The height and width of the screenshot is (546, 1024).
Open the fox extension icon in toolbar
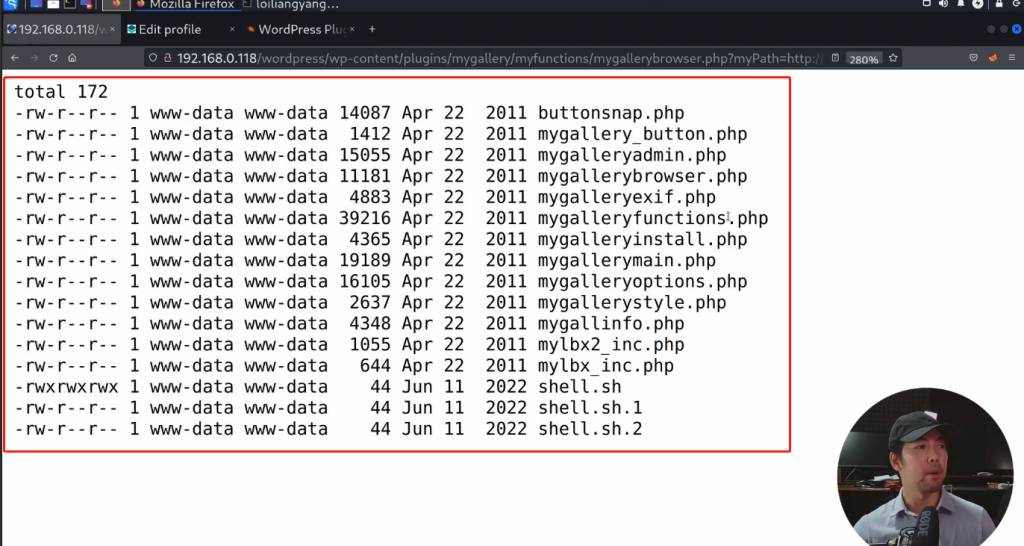click(x=993, y=58)
